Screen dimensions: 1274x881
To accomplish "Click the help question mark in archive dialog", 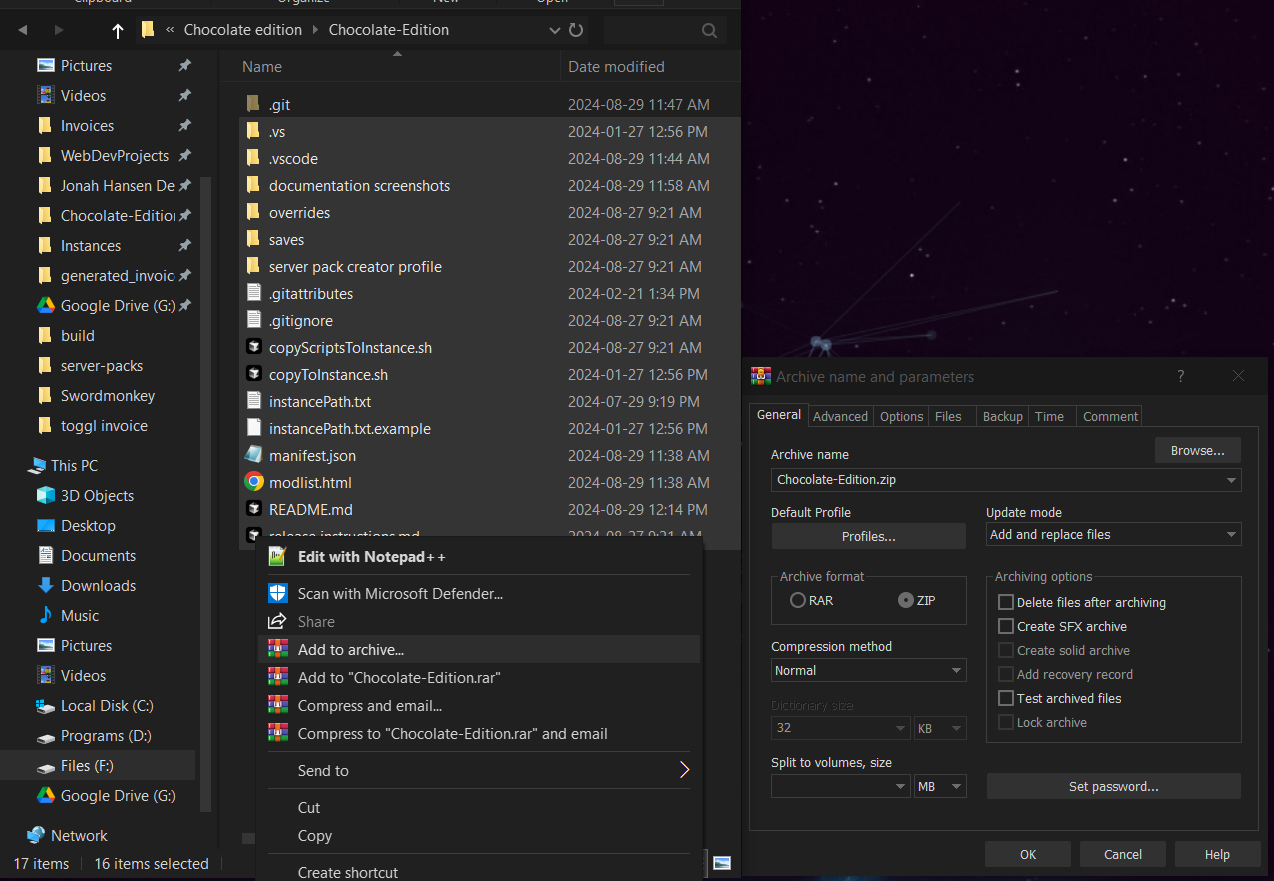I will click(1180, 376).
